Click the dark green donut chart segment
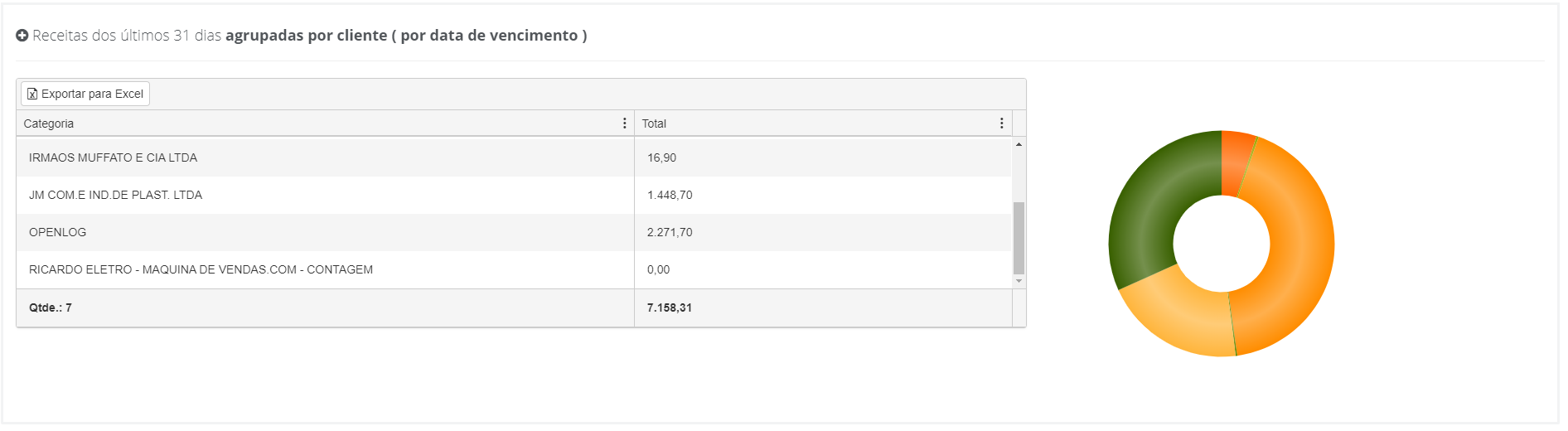 (1148, 207)
